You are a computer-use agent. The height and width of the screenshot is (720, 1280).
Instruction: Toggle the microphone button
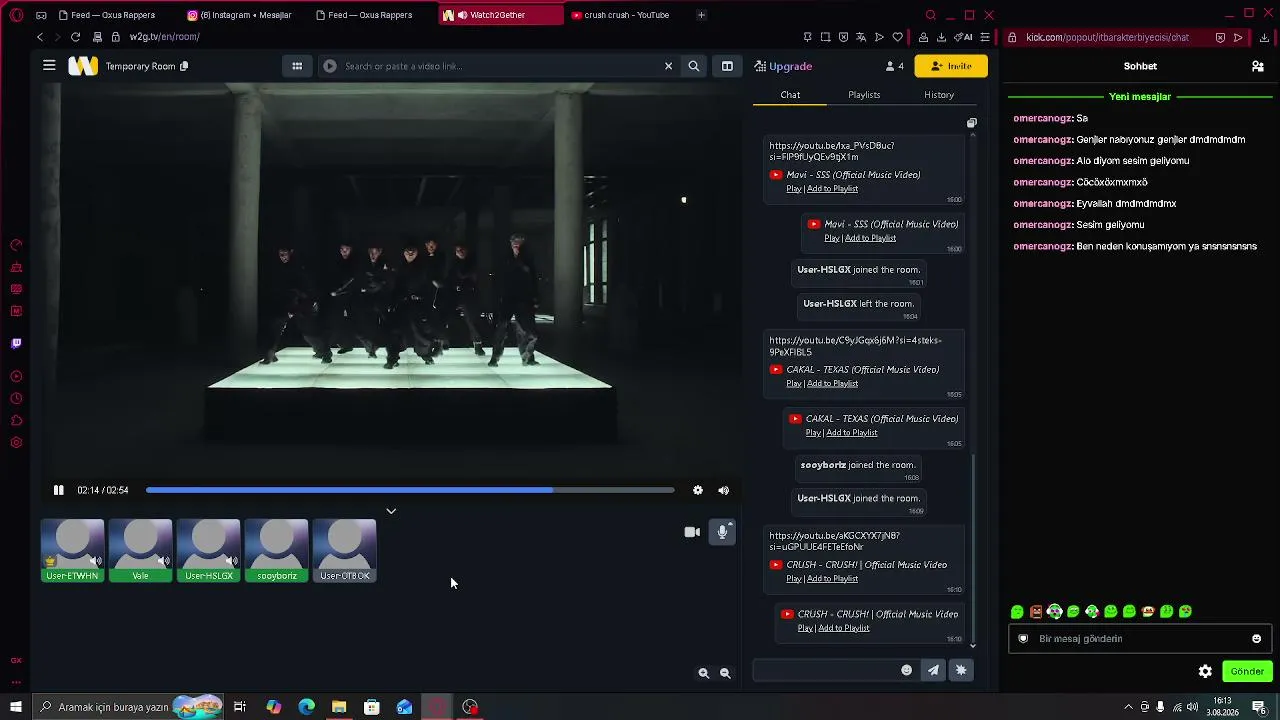coord(722,532)
